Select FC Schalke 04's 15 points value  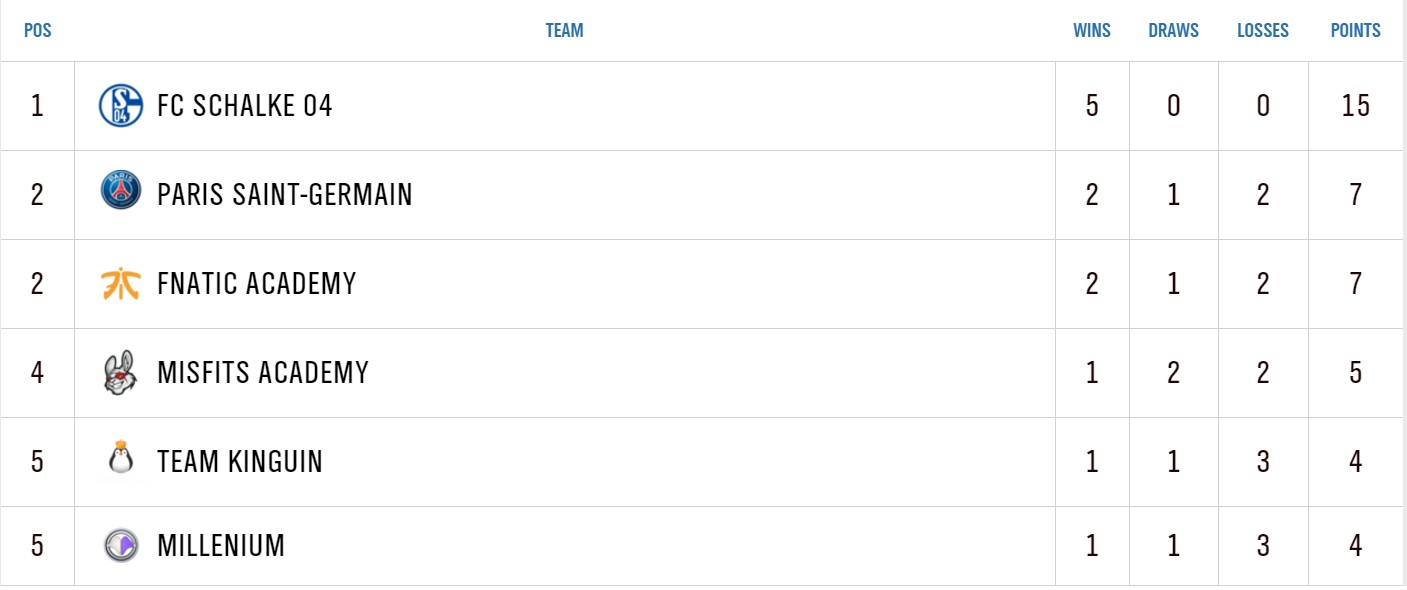pos(1356,105)
